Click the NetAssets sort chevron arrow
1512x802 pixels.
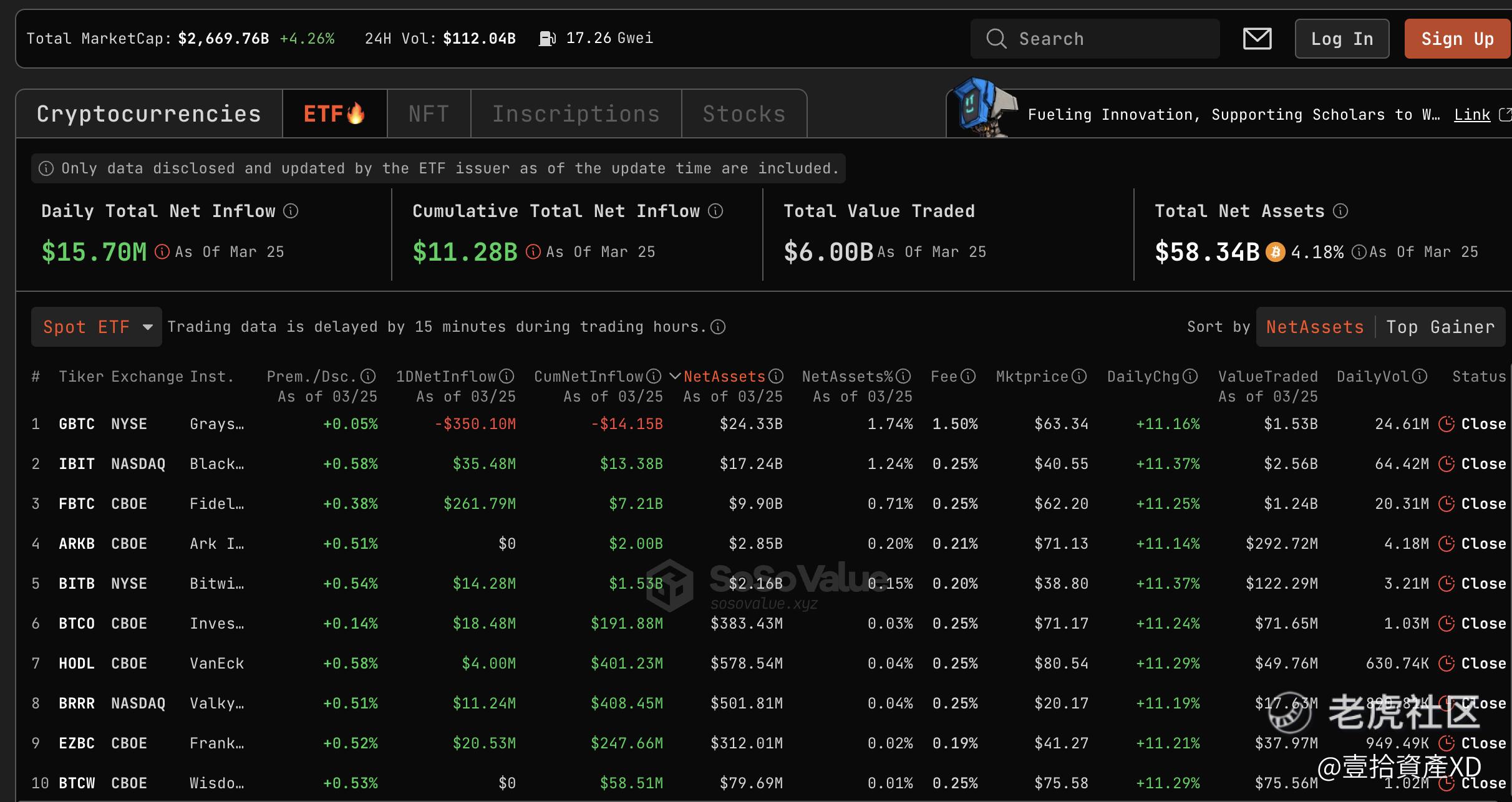click(675, 376)
